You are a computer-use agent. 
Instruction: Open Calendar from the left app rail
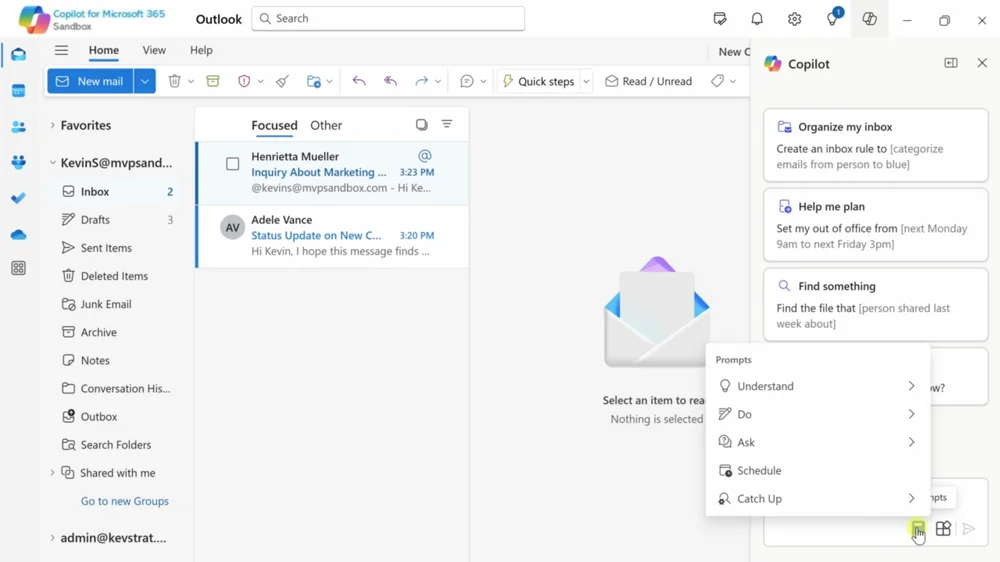coord(18,91)
